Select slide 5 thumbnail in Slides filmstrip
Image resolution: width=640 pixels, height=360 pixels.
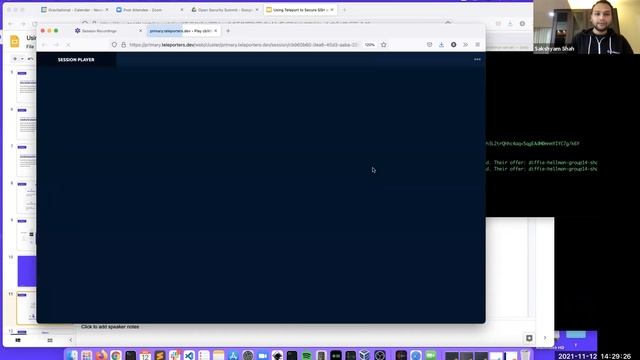(x=27, y=87)
